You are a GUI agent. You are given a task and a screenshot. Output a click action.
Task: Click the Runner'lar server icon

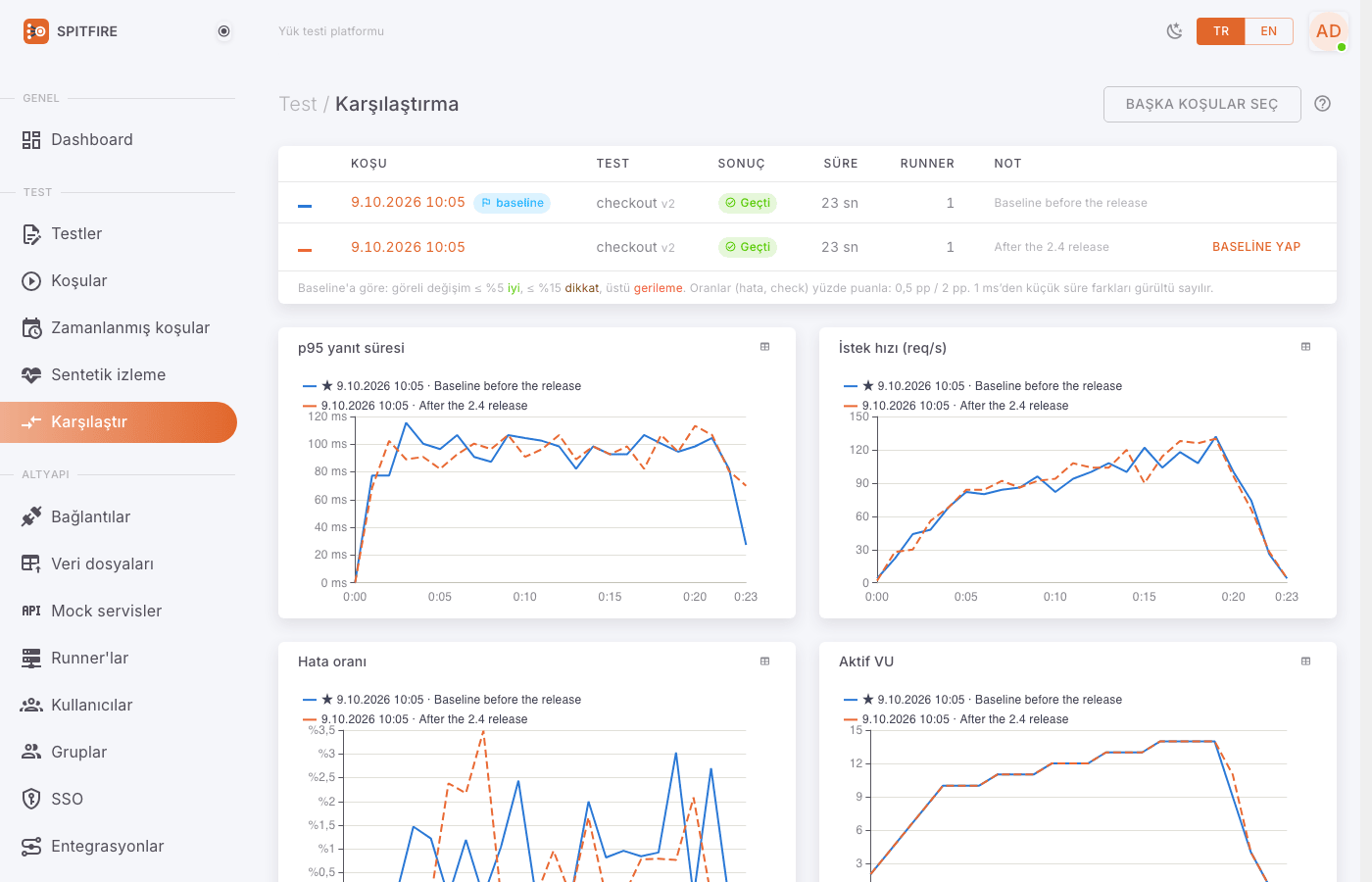point(31,658)
